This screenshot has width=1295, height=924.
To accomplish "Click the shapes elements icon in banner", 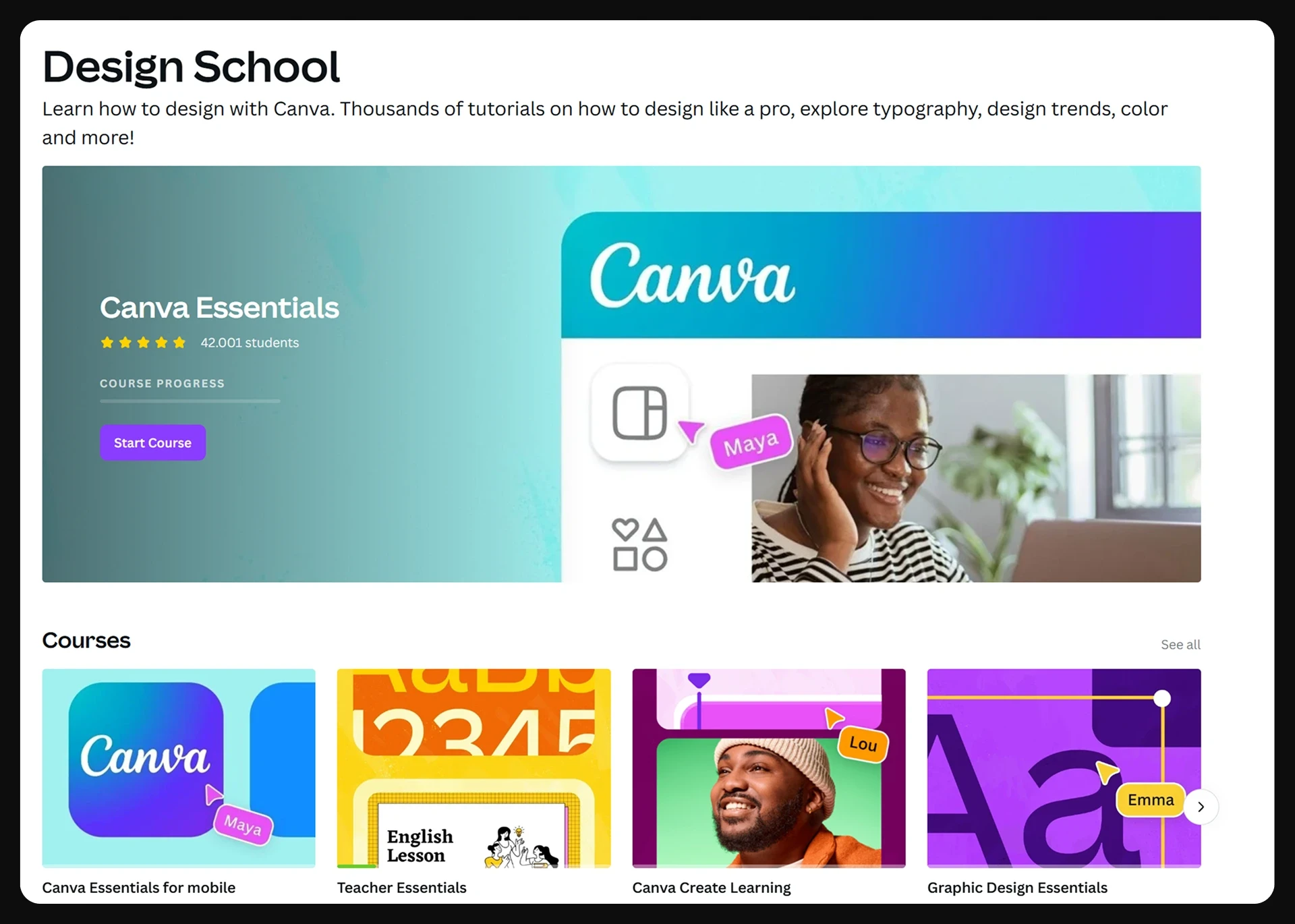I will pos(639,545).
